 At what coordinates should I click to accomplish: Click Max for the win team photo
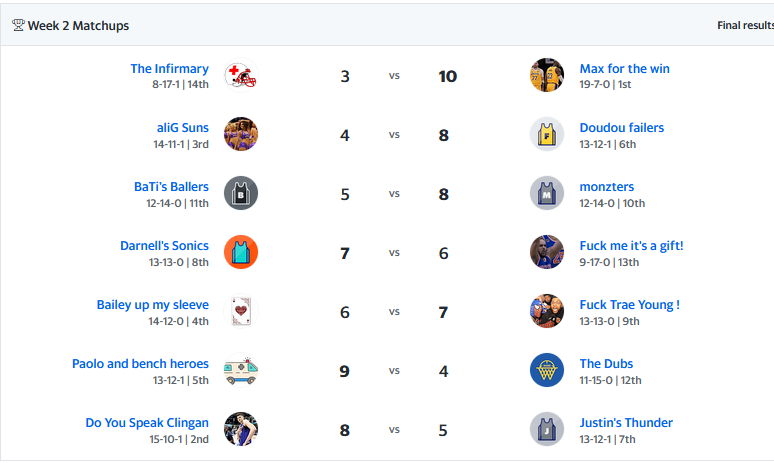click(547, 76)
